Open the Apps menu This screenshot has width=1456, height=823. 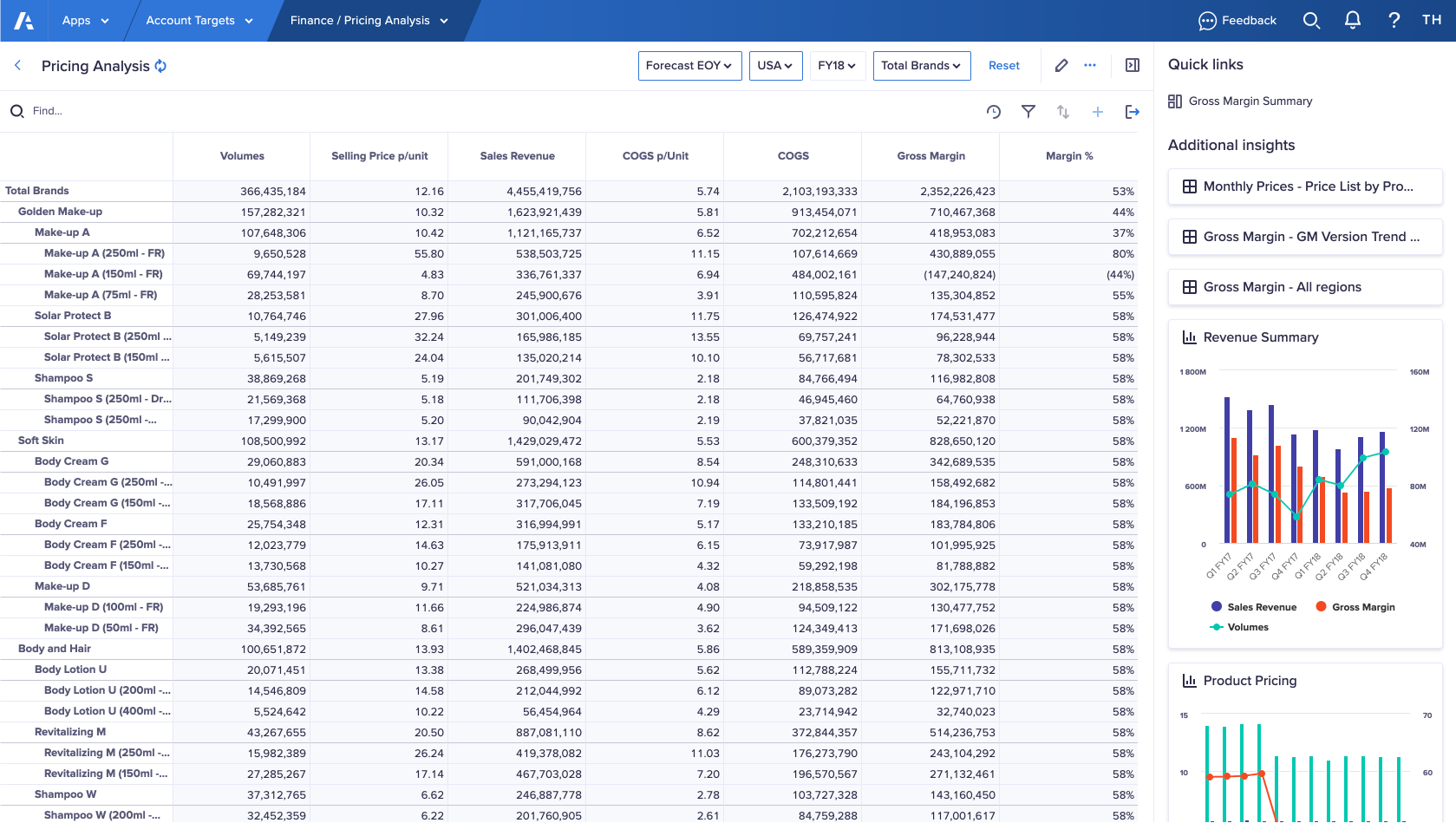[85, 21]
